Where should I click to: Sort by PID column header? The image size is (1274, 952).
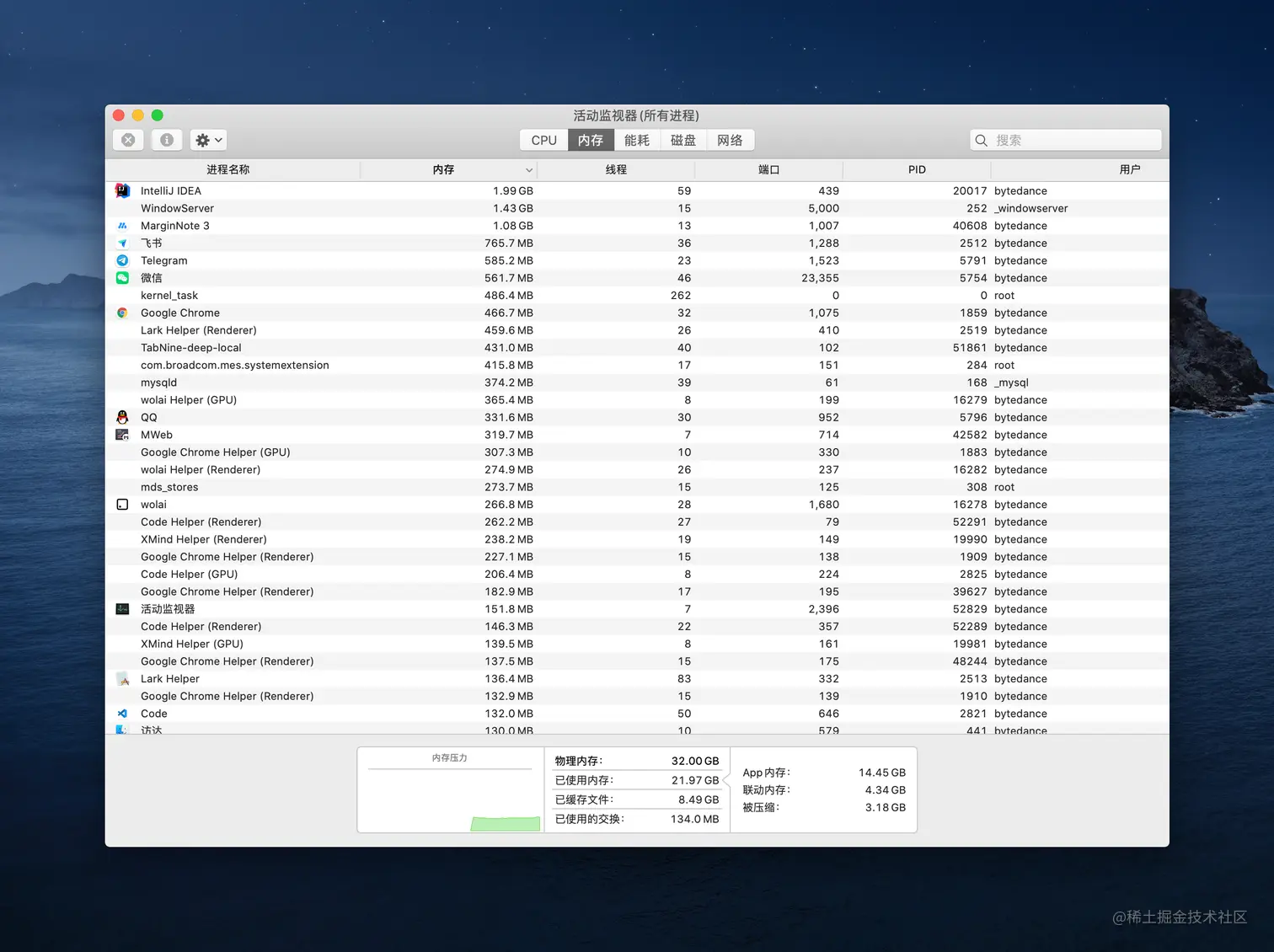click(917, 169)
